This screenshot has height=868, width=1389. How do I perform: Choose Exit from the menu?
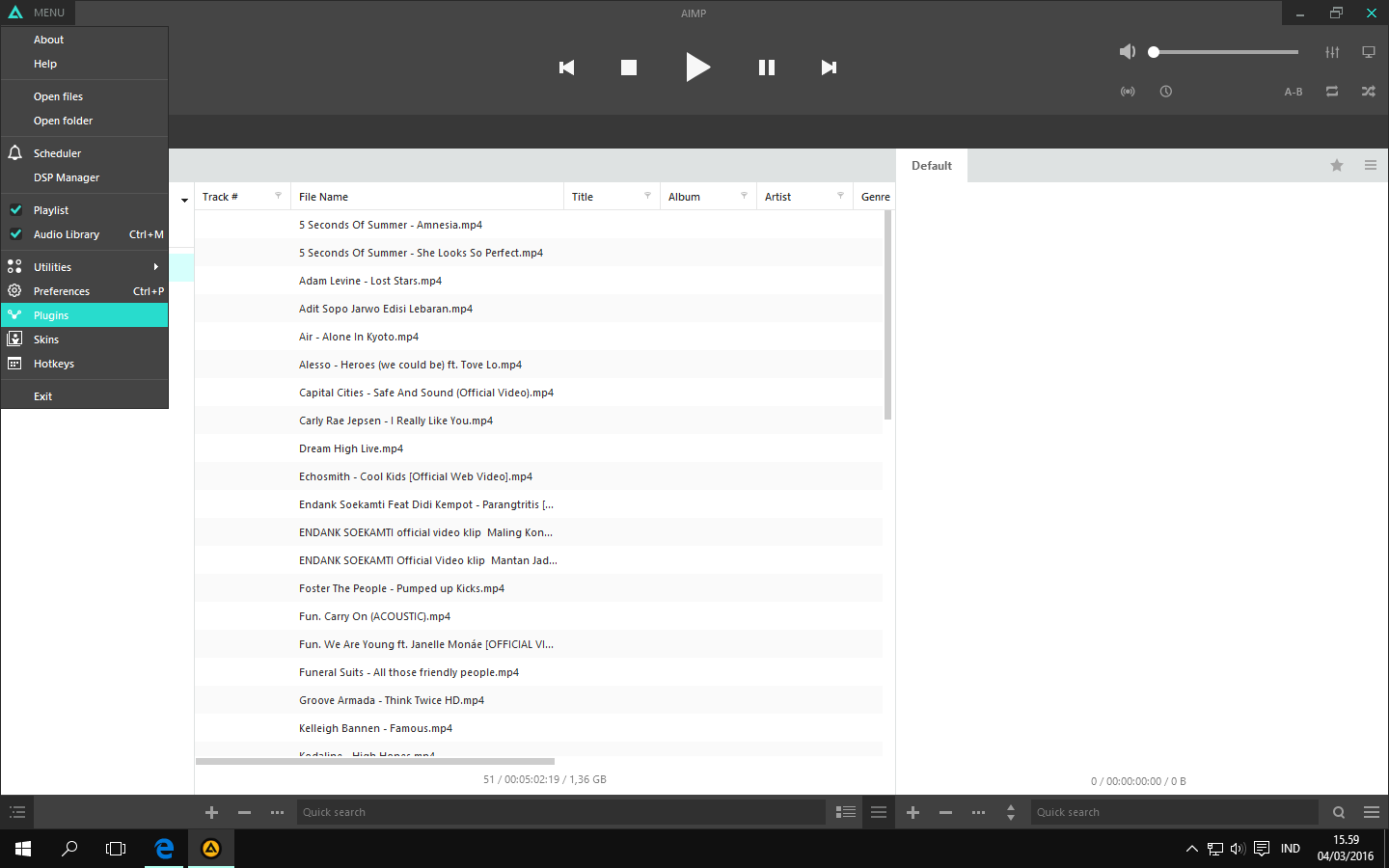[85, 396]
